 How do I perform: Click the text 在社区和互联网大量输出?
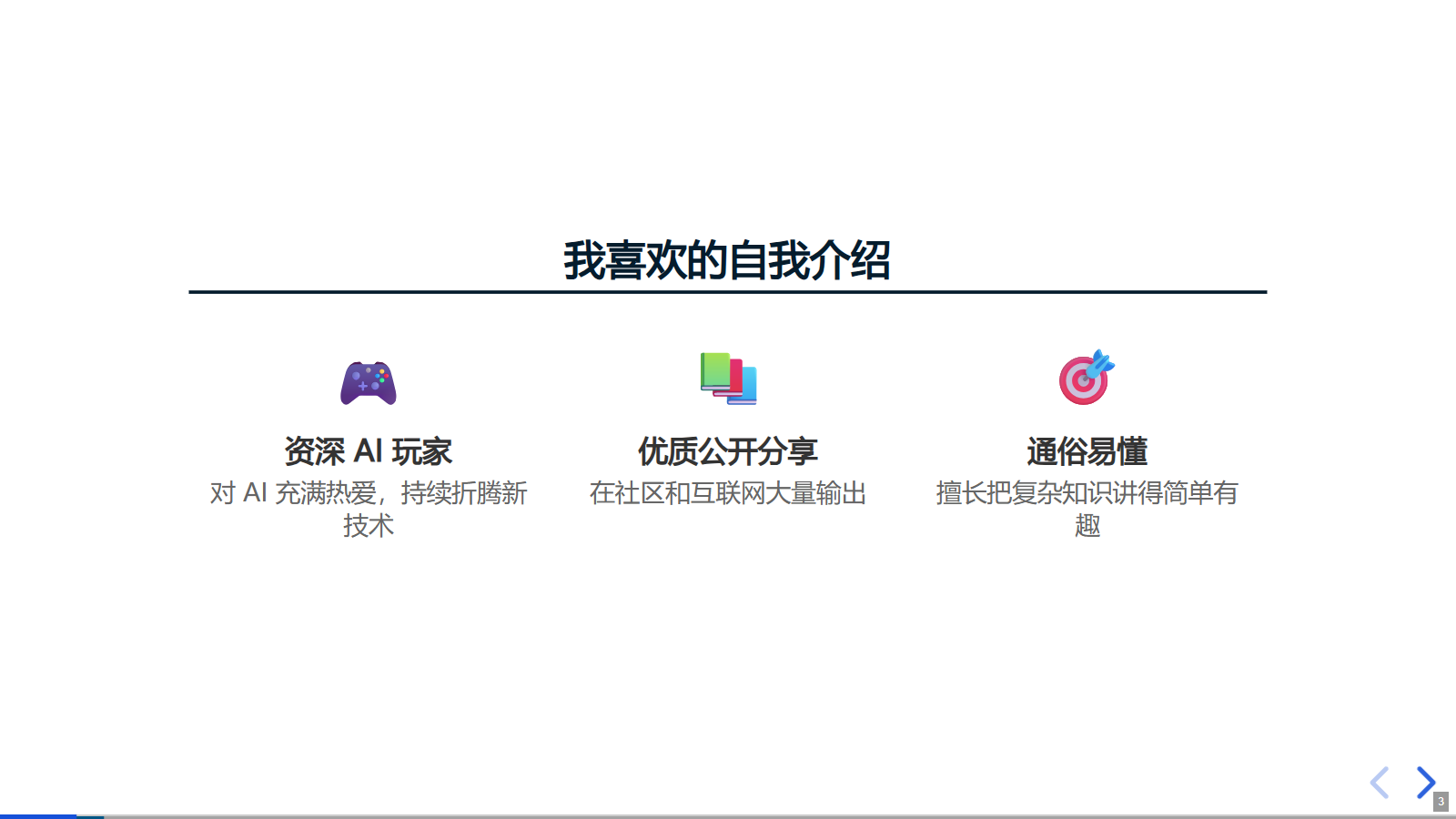tap(728, 493)
